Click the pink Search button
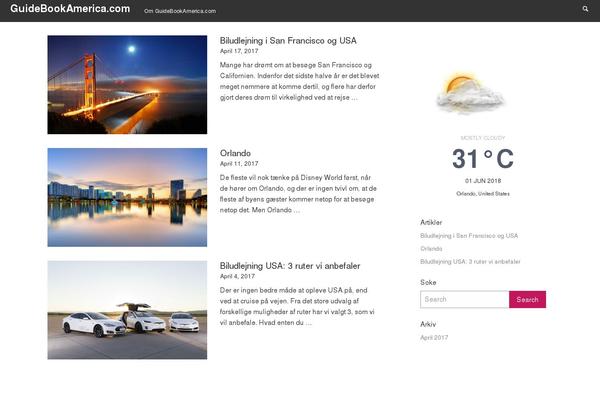 pyautogui.click(x=527, y=299)
